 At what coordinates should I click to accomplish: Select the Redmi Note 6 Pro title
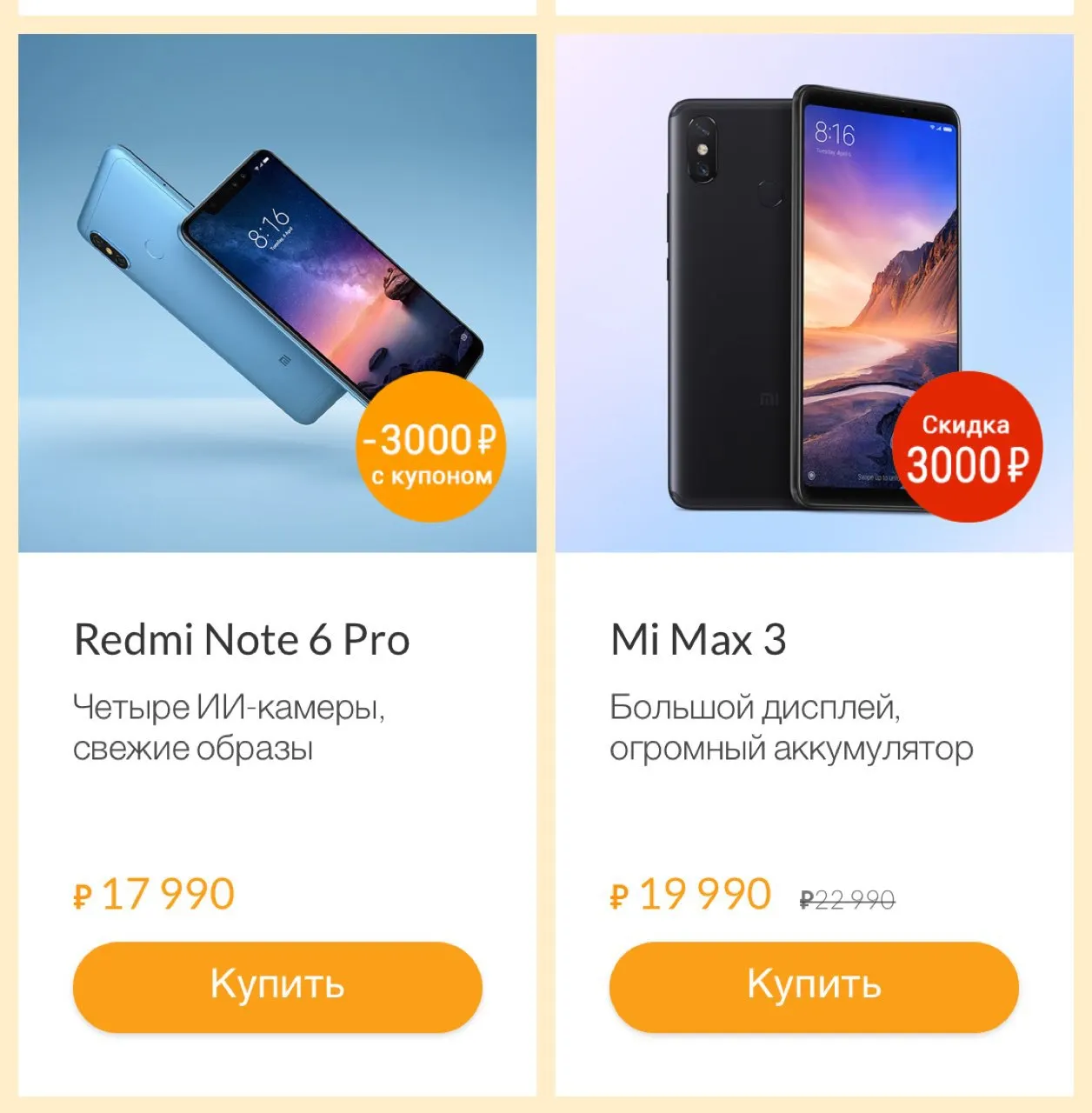(242, 640)
